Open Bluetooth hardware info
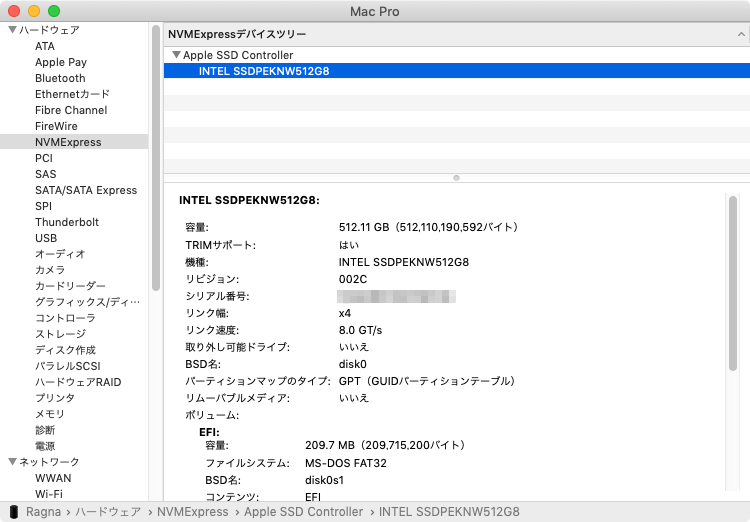750x522 pixels. pos(60,78)
